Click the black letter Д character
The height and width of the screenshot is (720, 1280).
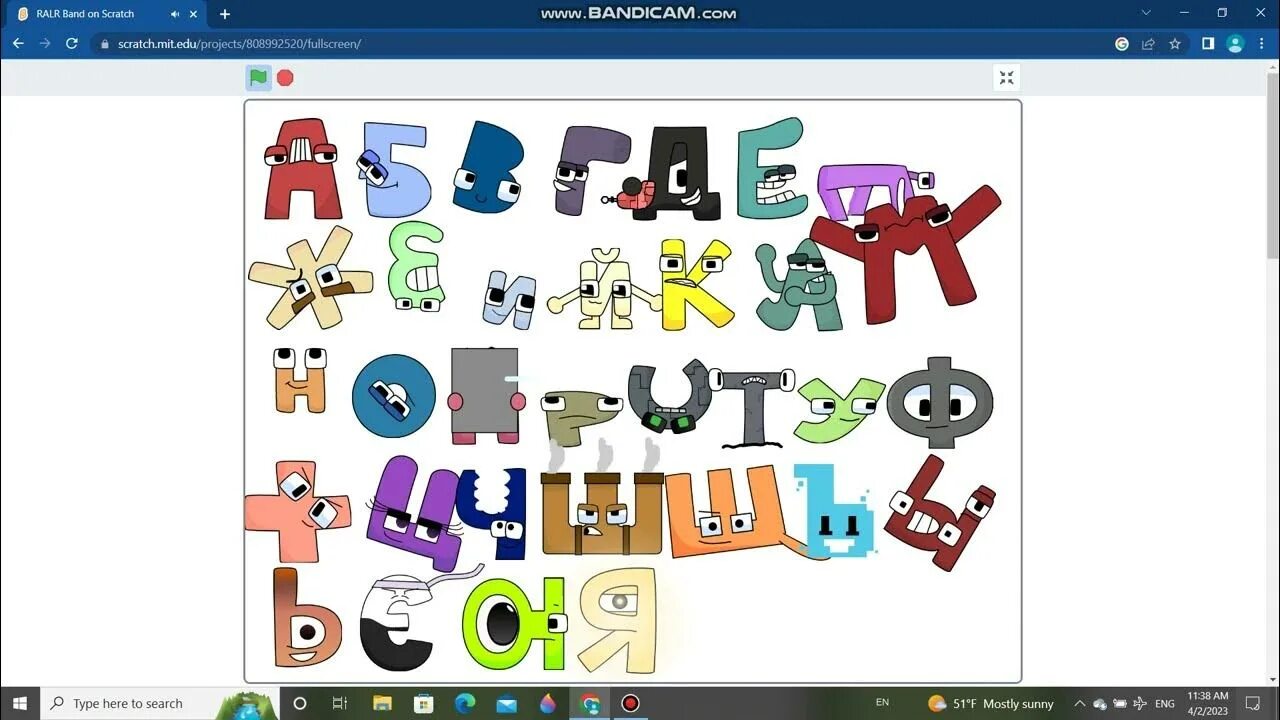[681, 172]
